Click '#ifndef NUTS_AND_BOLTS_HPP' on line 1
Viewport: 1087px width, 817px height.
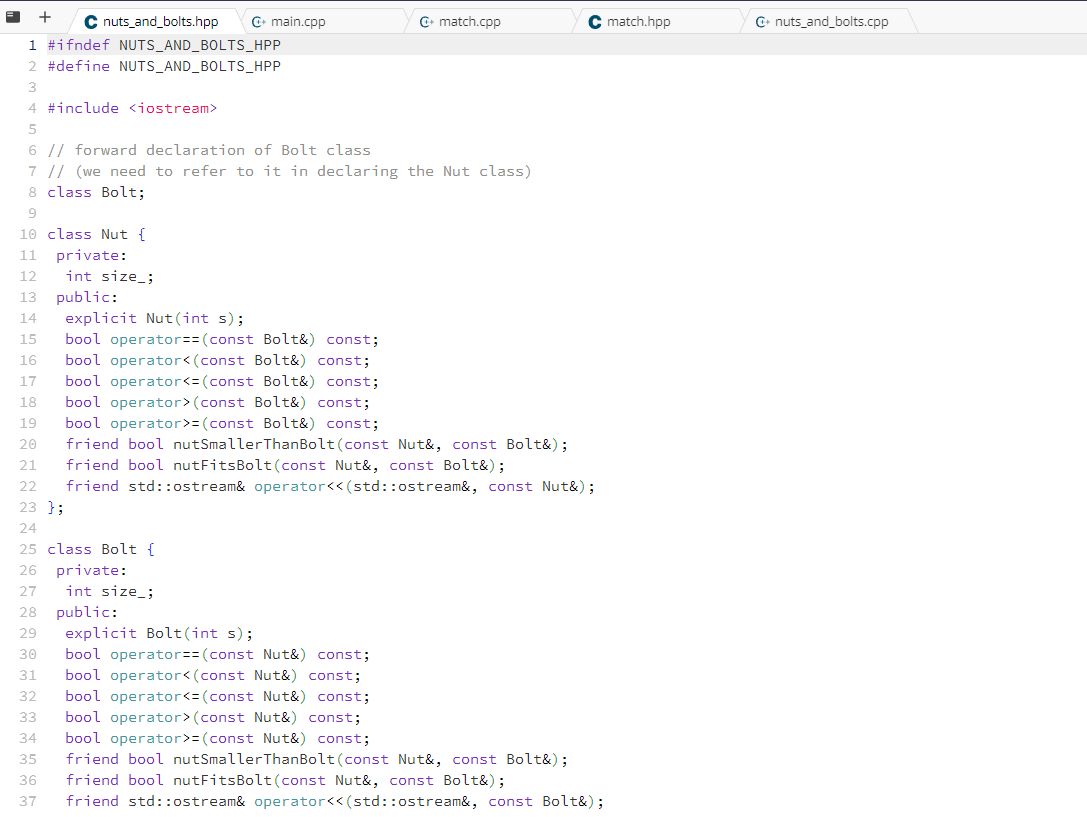(164, 45)
